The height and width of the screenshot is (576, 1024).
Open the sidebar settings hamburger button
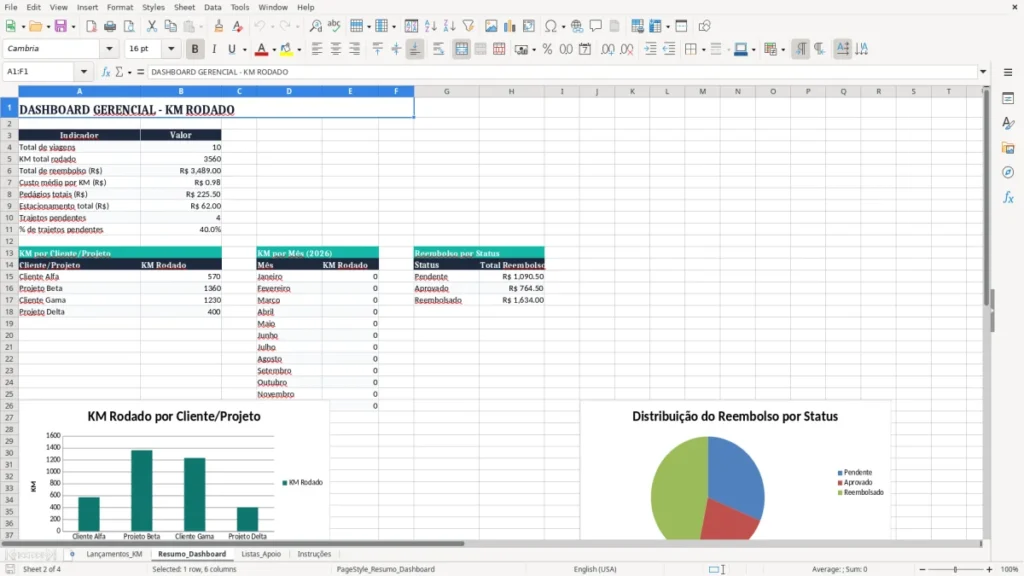(x=1008, y=72)
